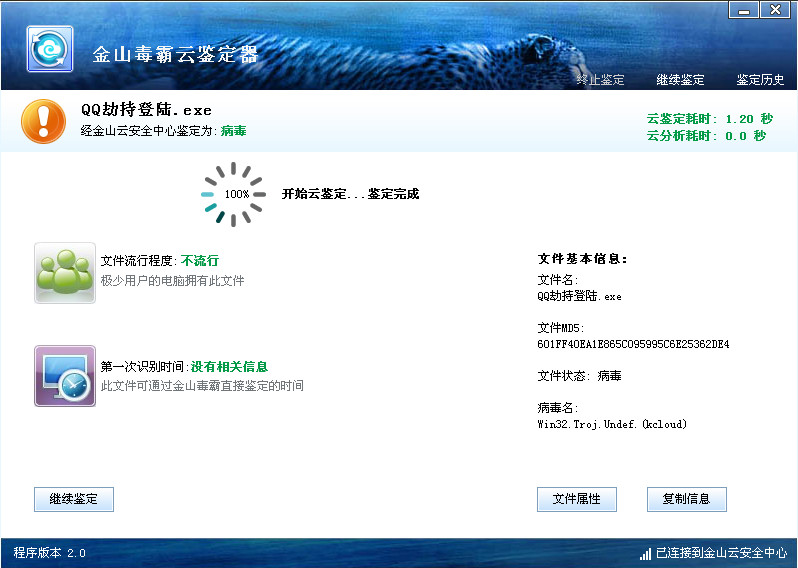The height and width of the screenshot is (568, 798).
Task: Open 鉴定历史 in the top menu
Action: click(760, 80)
